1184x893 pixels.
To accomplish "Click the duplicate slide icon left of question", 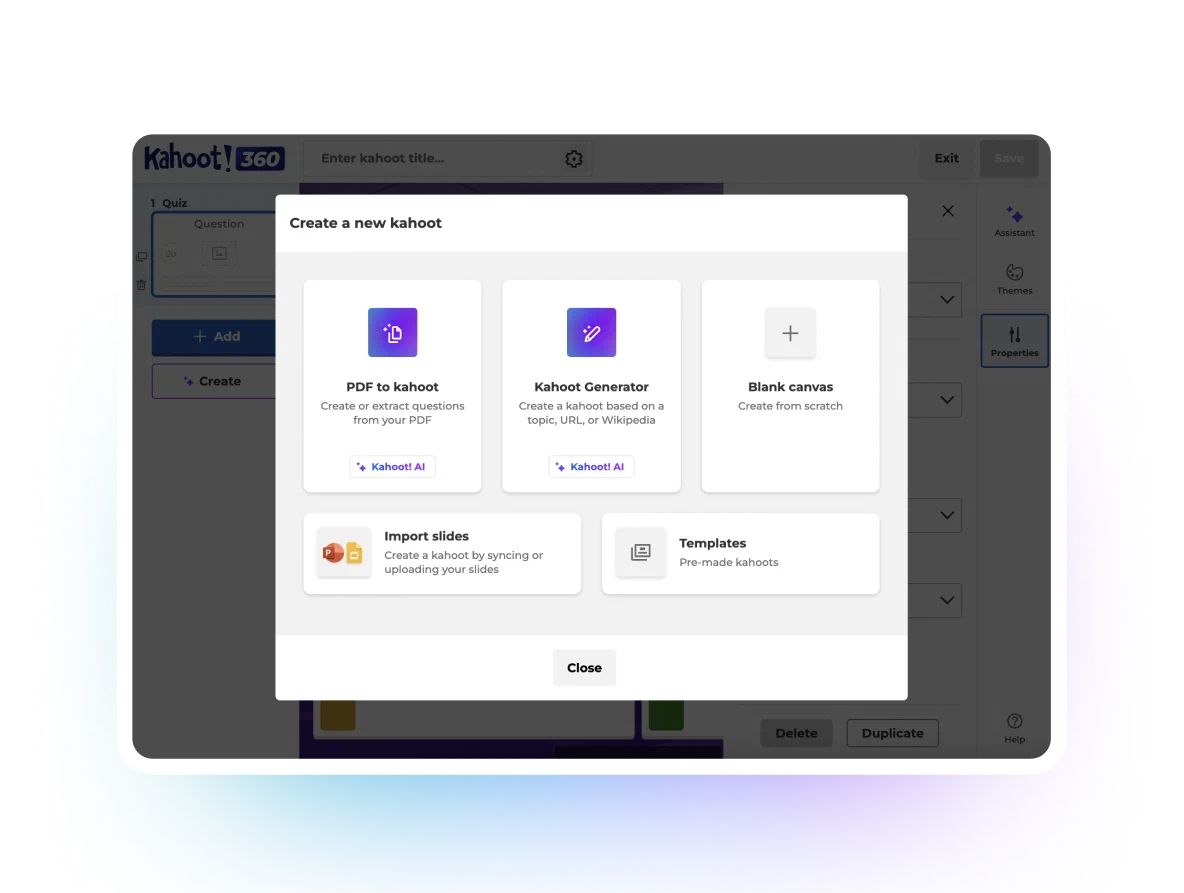I will (141, 257).
